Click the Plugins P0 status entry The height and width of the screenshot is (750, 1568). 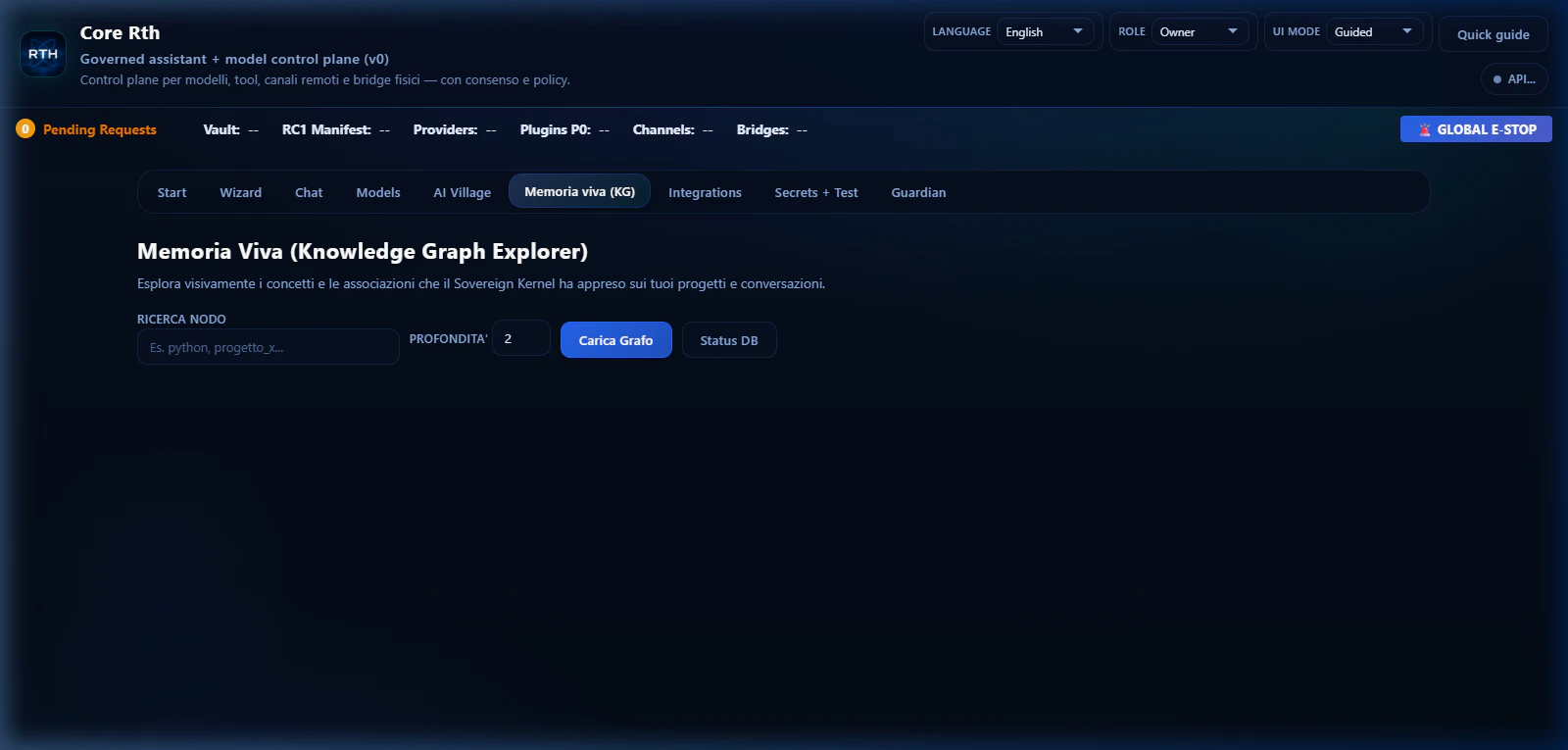564,129
